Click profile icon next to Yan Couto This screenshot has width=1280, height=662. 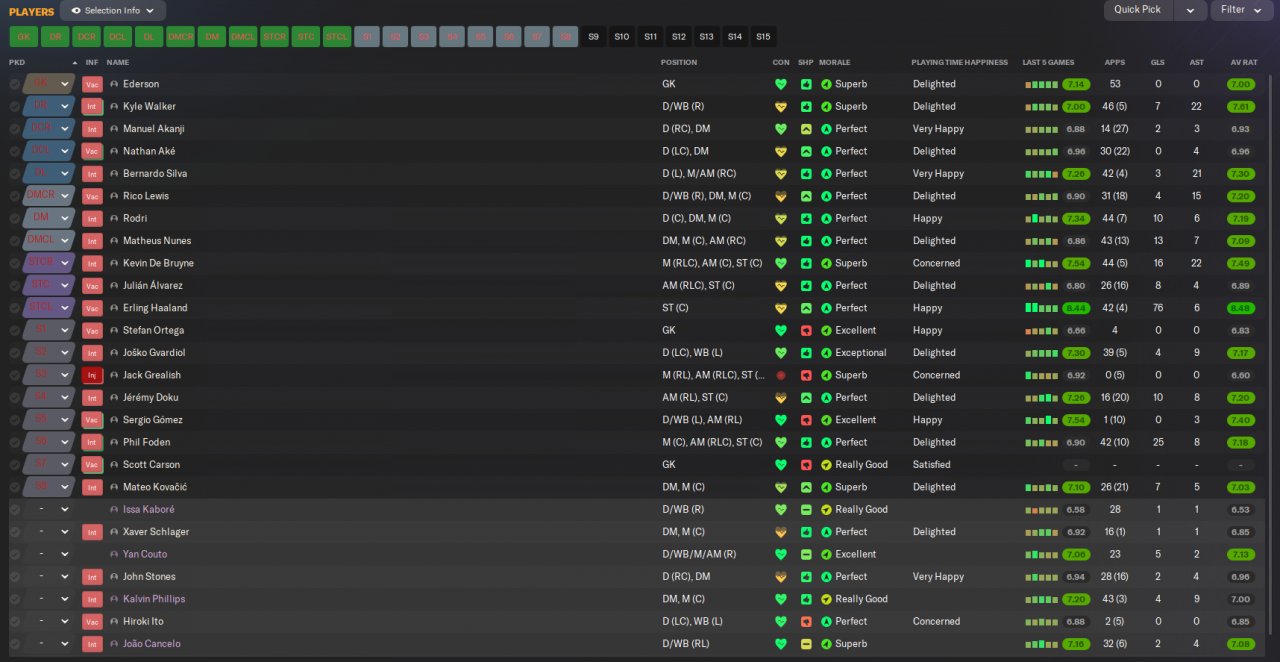coord(115,555)
